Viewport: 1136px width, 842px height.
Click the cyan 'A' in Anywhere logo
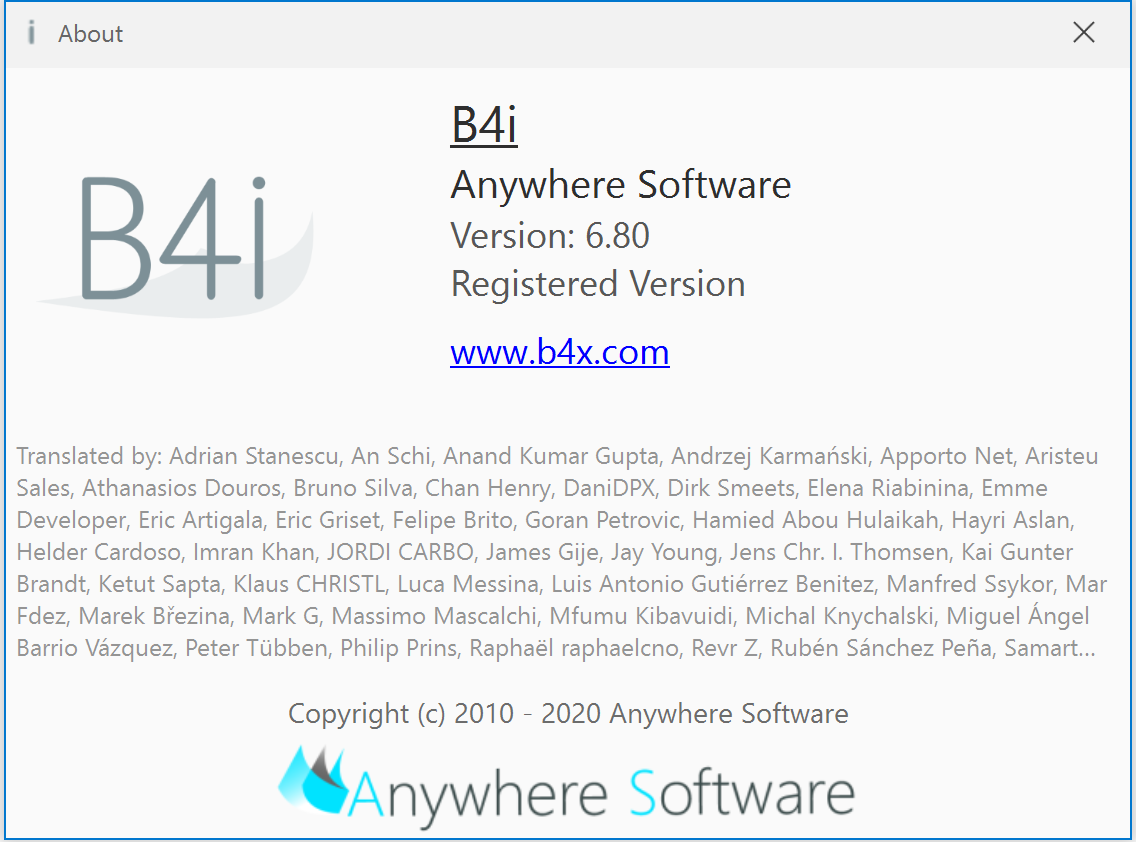pyautogui.click(x=366, y=793)
